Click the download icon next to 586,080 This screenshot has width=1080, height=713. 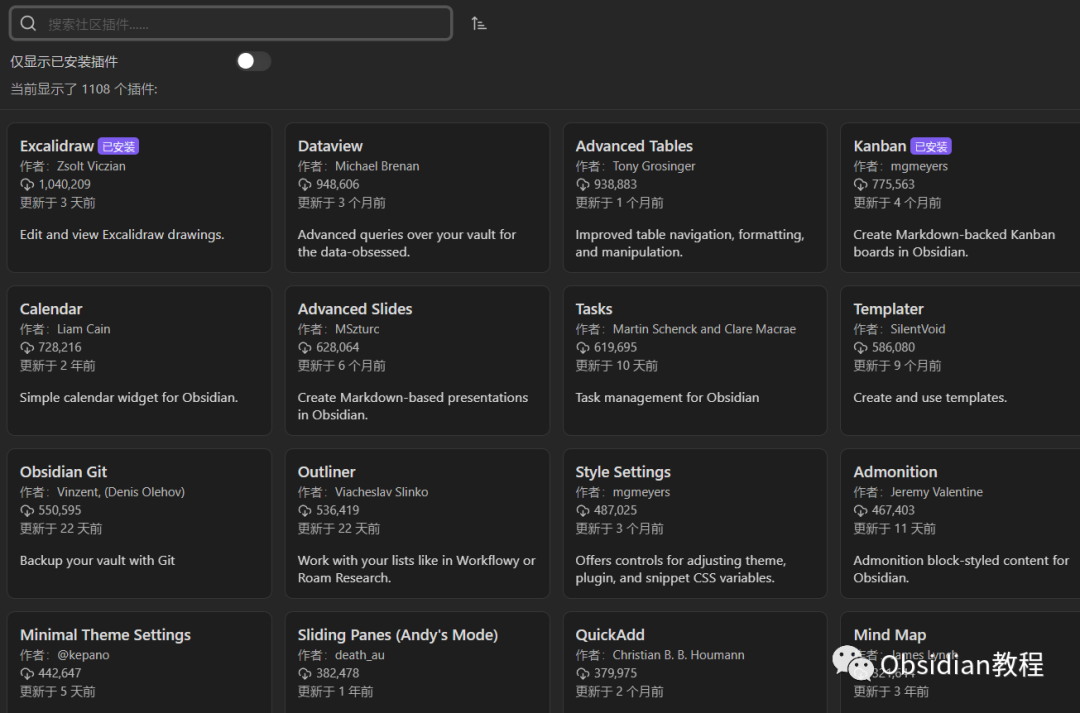click(x=860, y=348)
